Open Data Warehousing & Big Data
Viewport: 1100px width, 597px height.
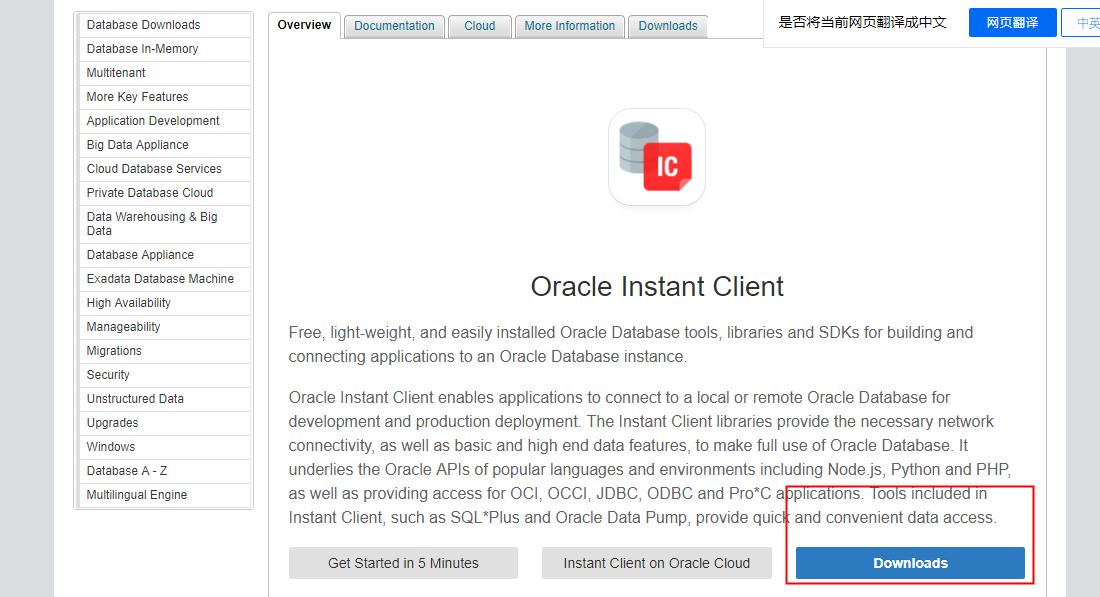tap(164, 224)
